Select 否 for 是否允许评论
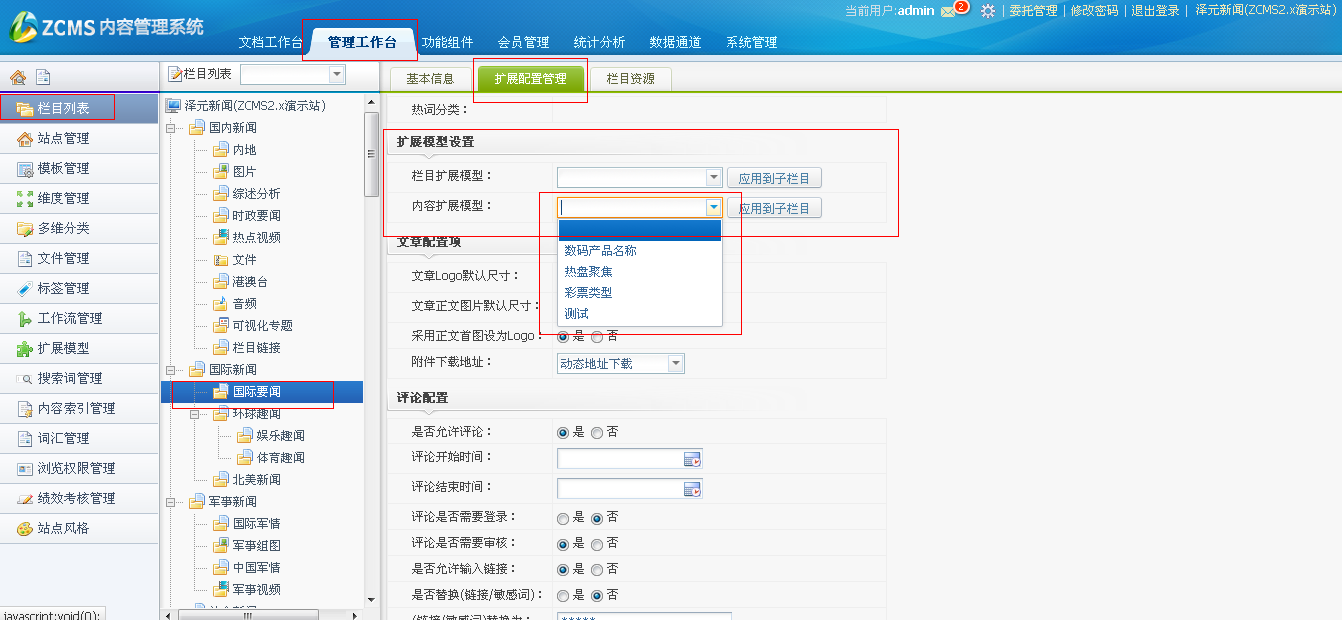 click(597, 433)
